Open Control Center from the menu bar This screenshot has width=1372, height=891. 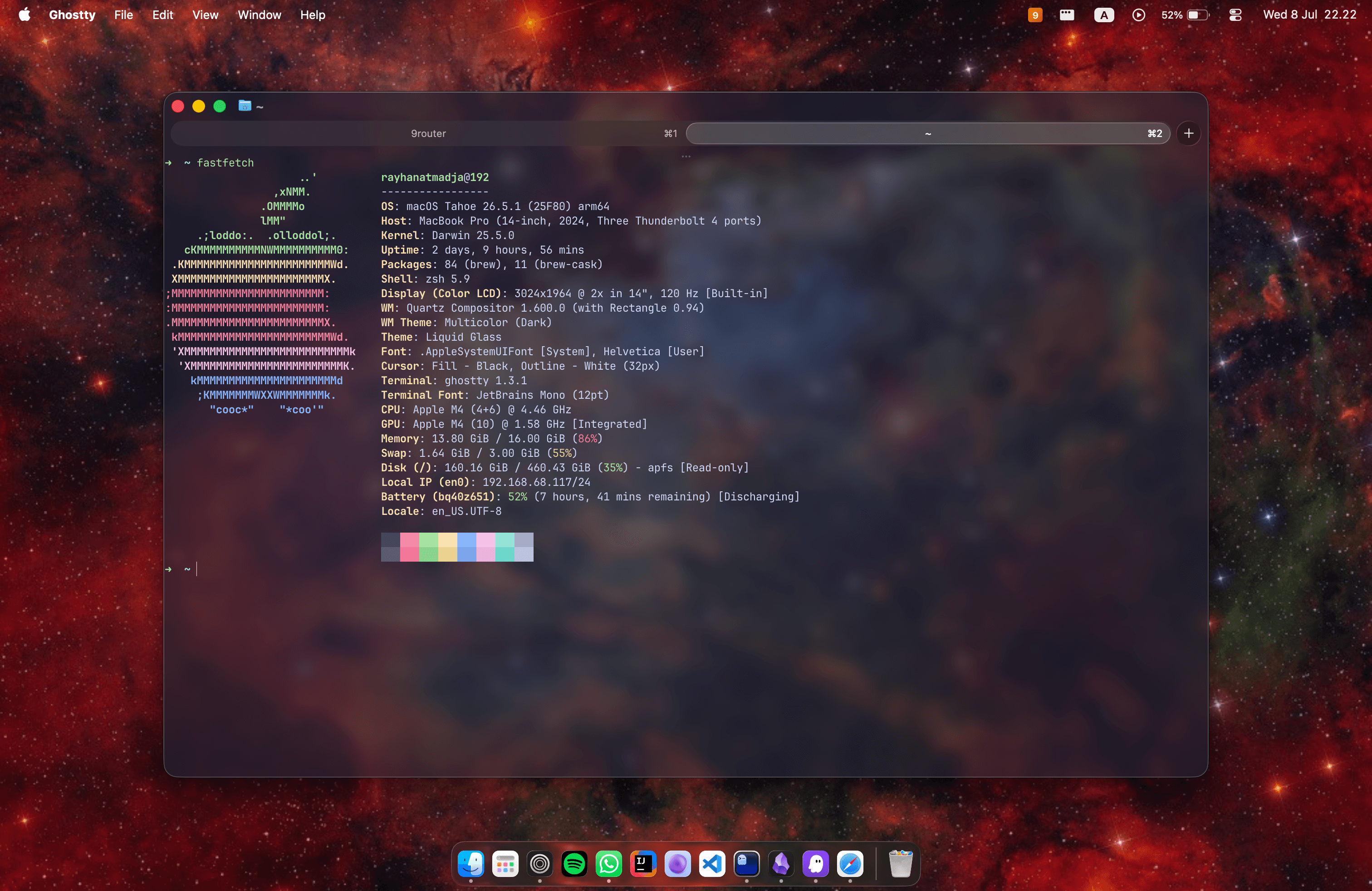point(1235,15)
